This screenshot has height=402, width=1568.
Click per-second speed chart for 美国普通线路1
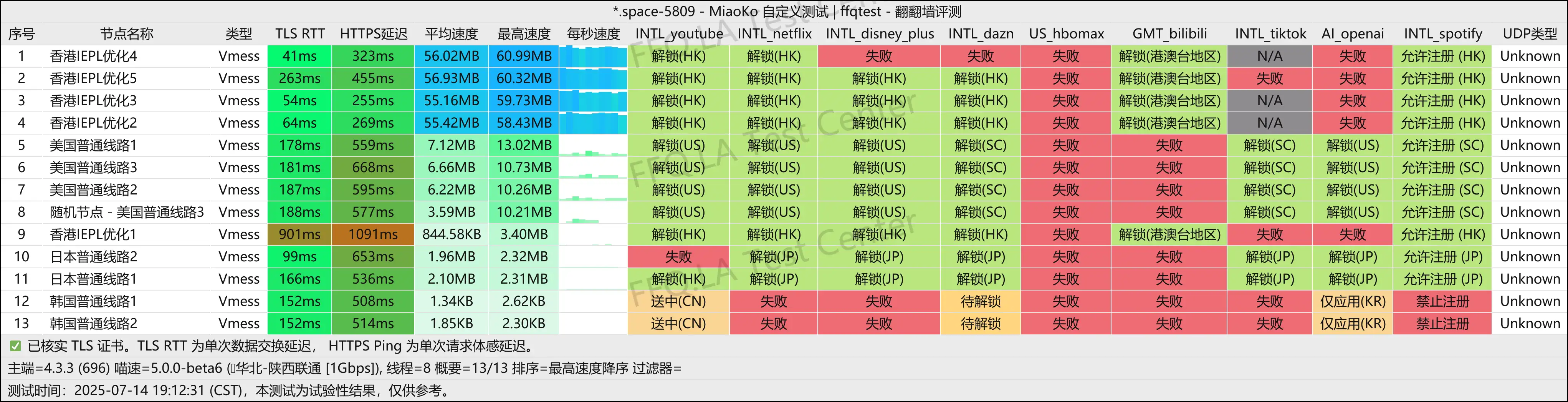click(593, 145)
